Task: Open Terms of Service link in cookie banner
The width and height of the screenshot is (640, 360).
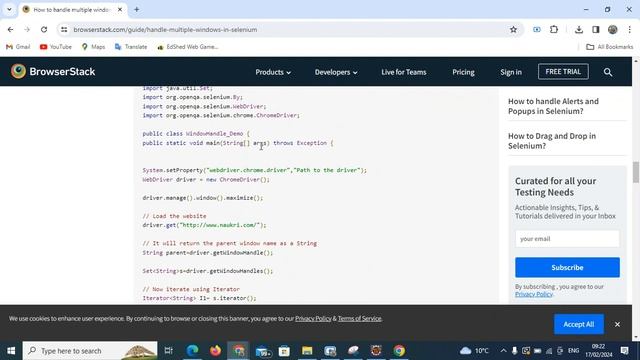Action: 359,318
